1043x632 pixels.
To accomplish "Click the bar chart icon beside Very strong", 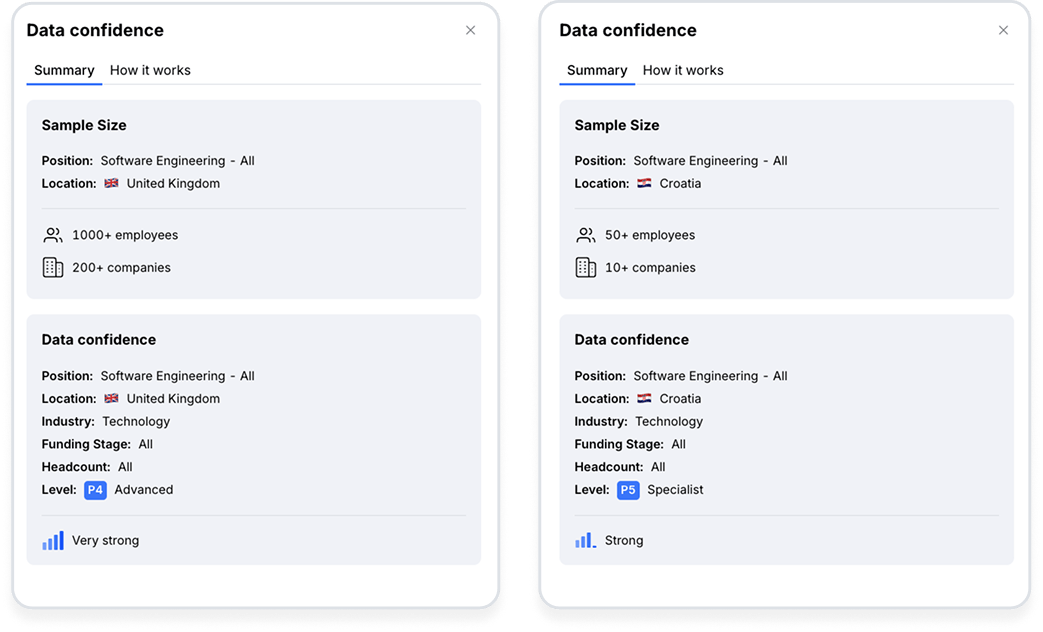I will click(x=51, y=540).
